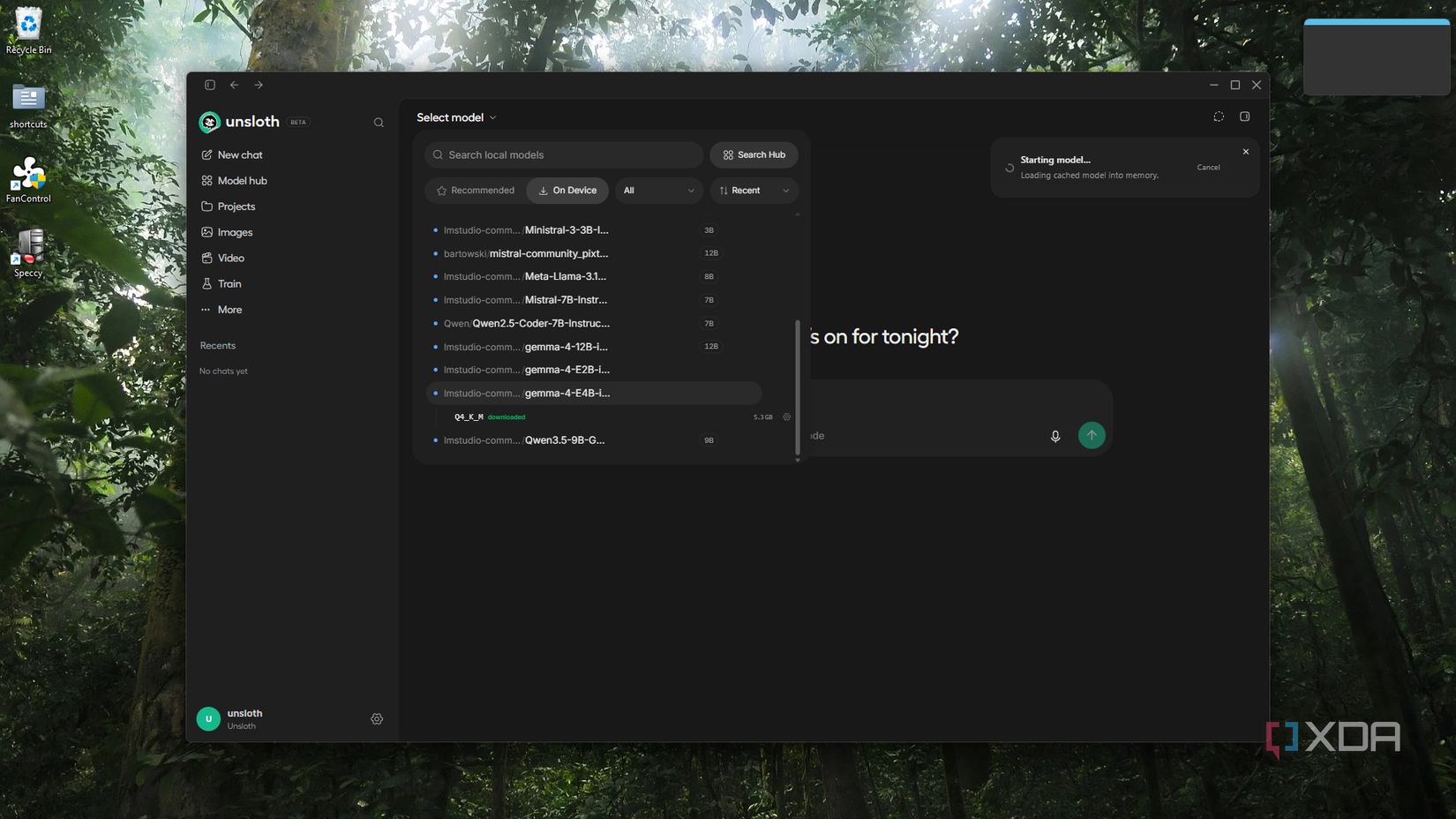The height and width of the screenshot is (819, 1456).
Task: Click the Images picture icon
Action: click(206, 232)
